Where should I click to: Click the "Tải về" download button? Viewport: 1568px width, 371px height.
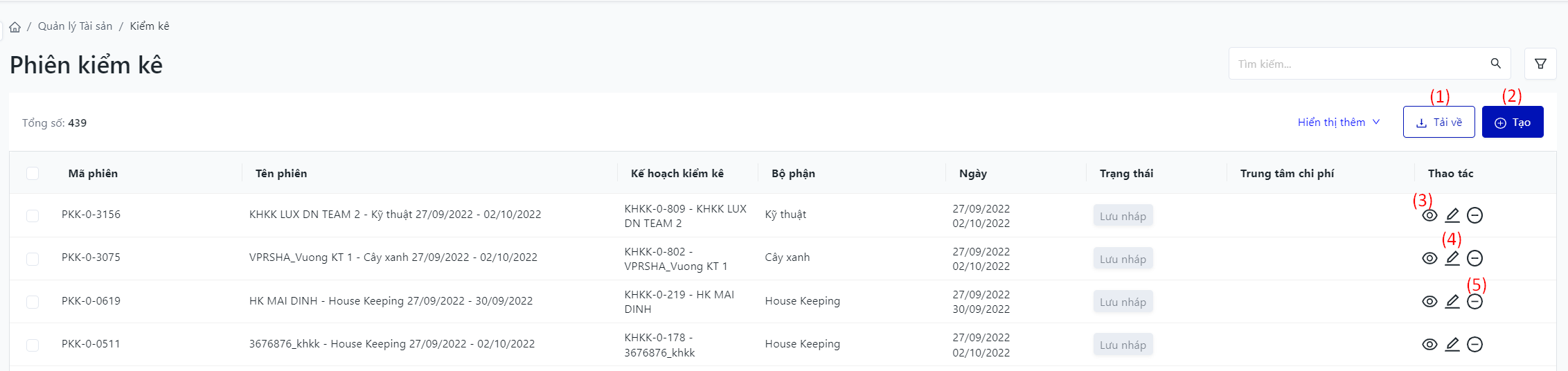click(x=1438, y=123)
